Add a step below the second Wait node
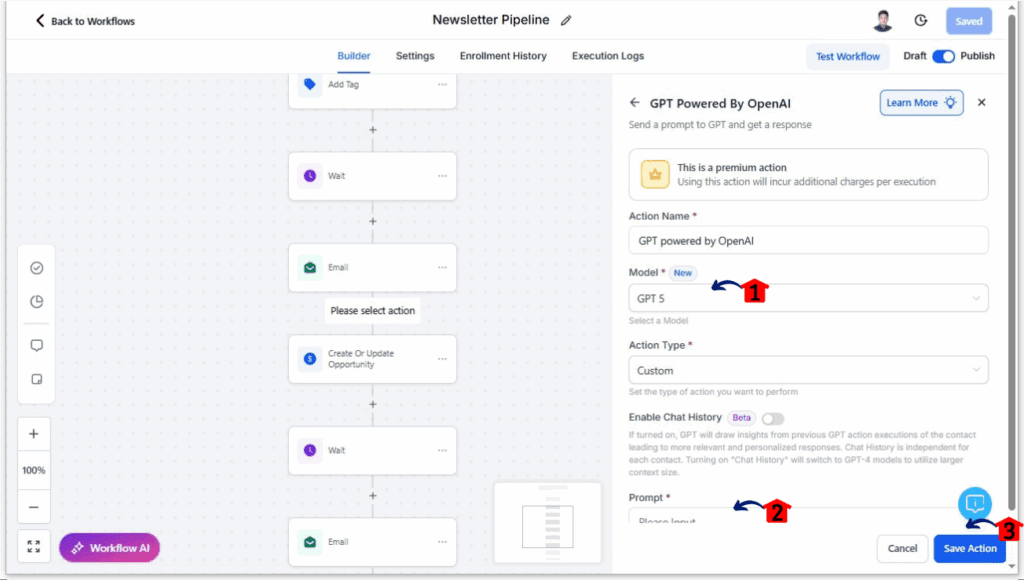The width and height of the screenshot is (1024, 581). coord(373,495)
